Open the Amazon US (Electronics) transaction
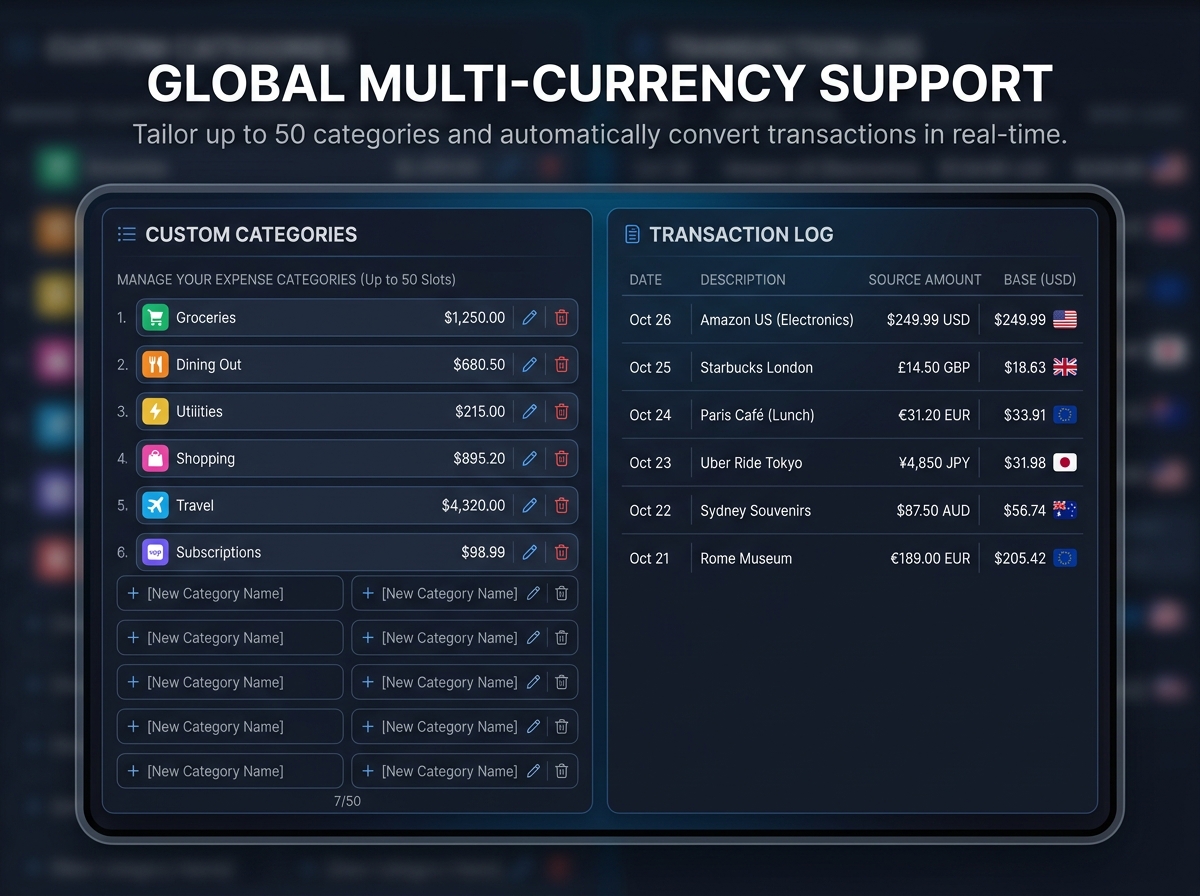This screenshot has width=1200, height=896. click(x=777, y=320)
